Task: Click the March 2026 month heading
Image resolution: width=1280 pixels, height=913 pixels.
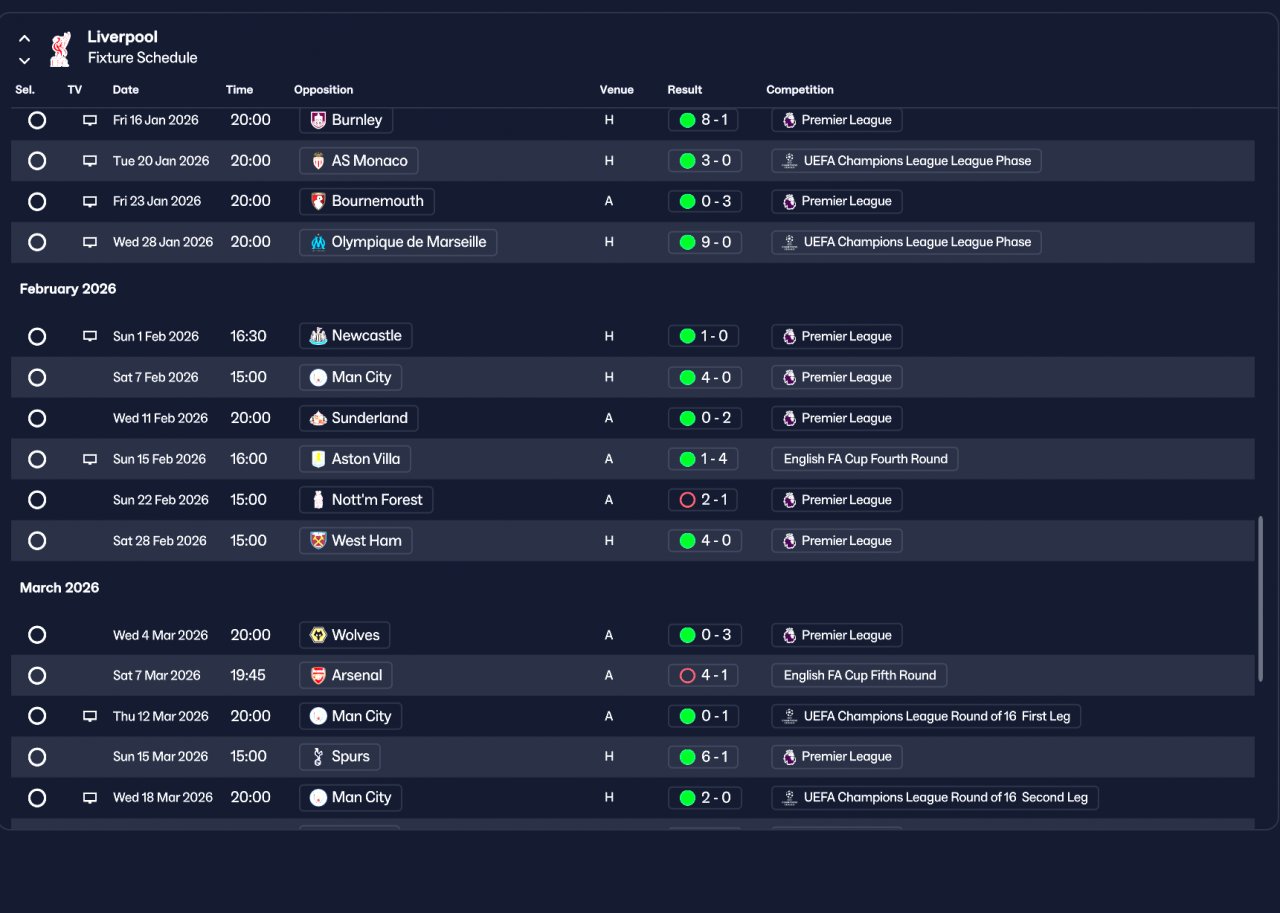Action: click(60, 588)
